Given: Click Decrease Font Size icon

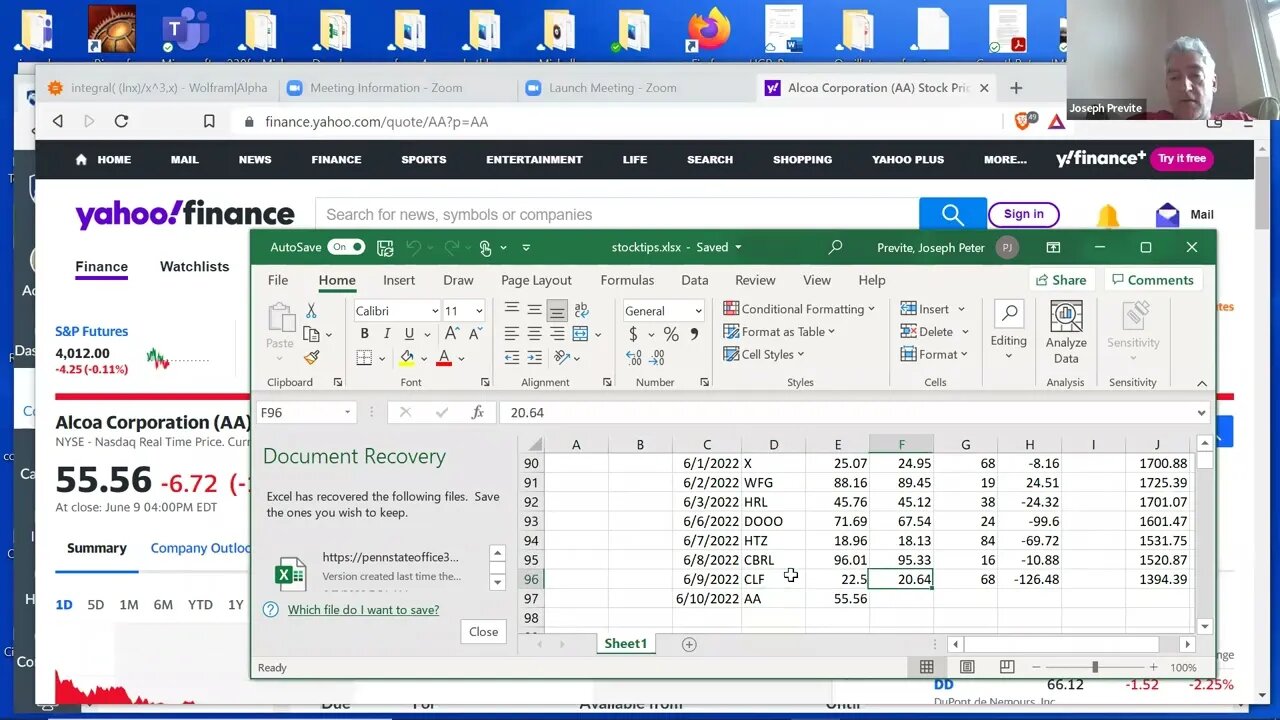Looking at the screenshot, I should click(473, 334).
